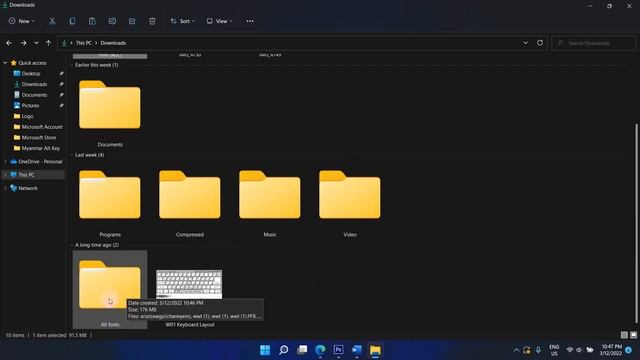Screen dimensions: 640x360
Task: Open the New item dropdown
Action: pyautogui.click(x=22, y=21)
